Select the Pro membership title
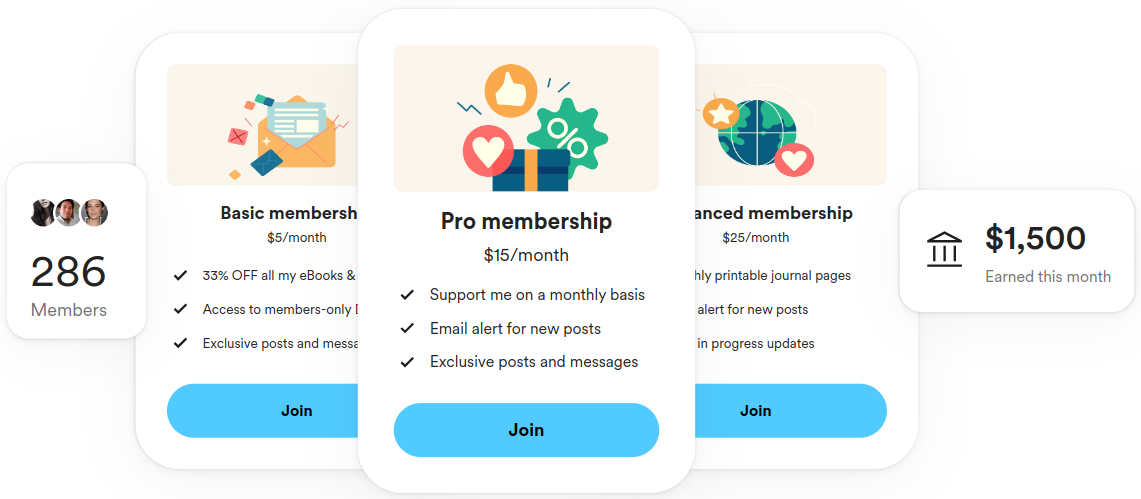 point(526,221)
